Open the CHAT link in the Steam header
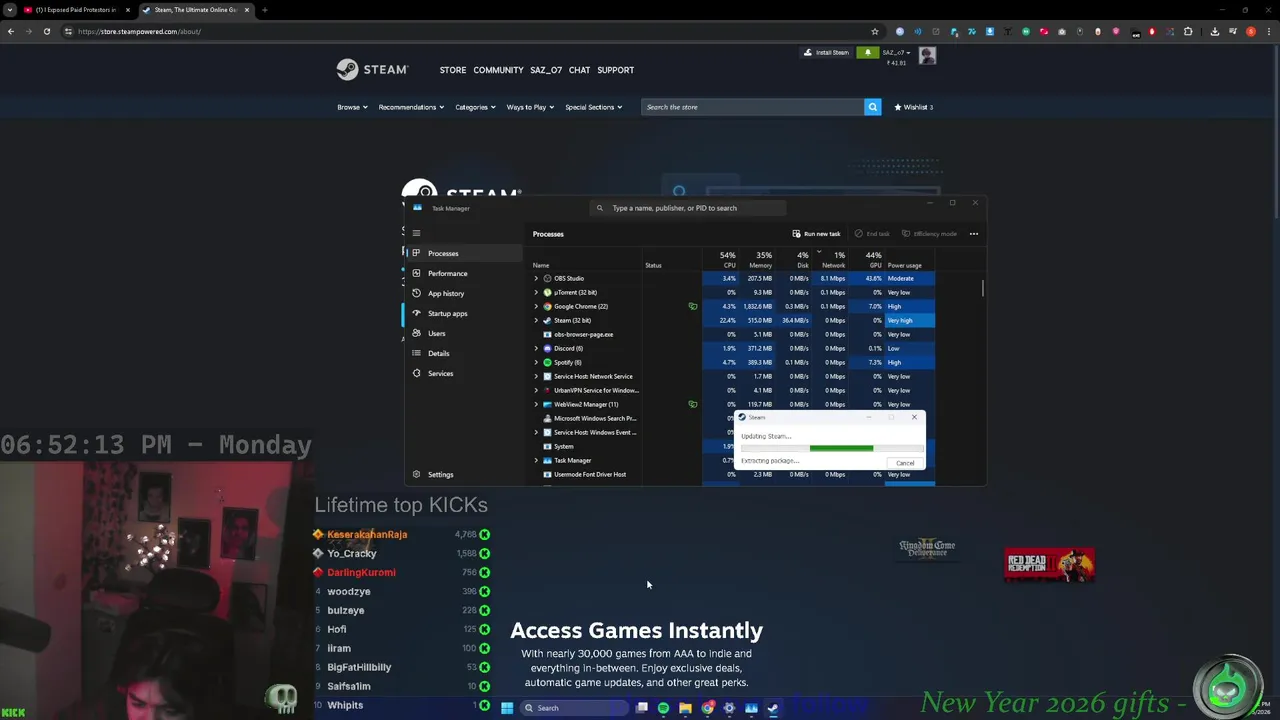Viewport: 1280px width, 720px height. pos(579,70)
